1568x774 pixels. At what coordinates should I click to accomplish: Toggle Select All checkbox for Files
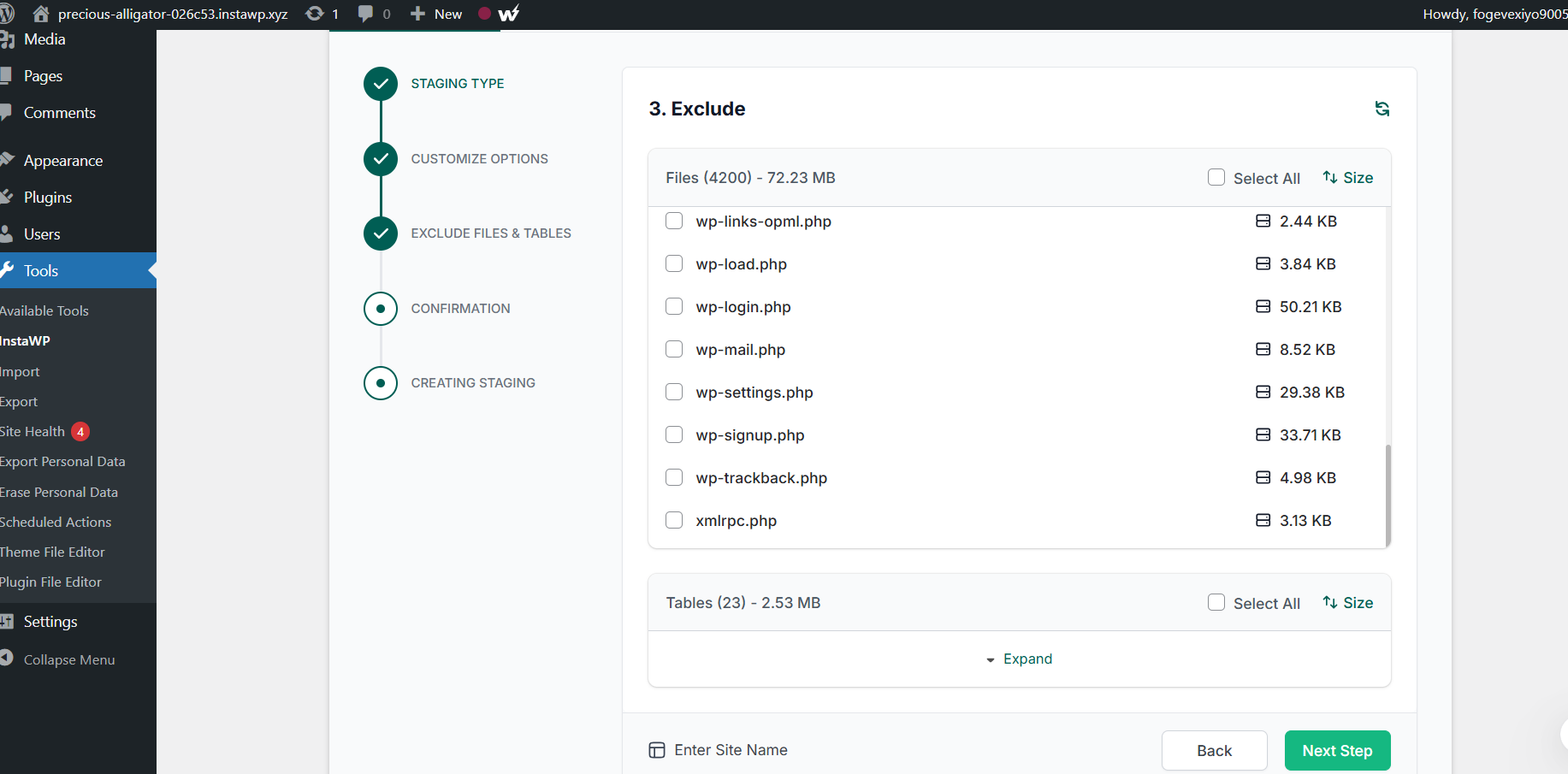[x=1216, y=177]
